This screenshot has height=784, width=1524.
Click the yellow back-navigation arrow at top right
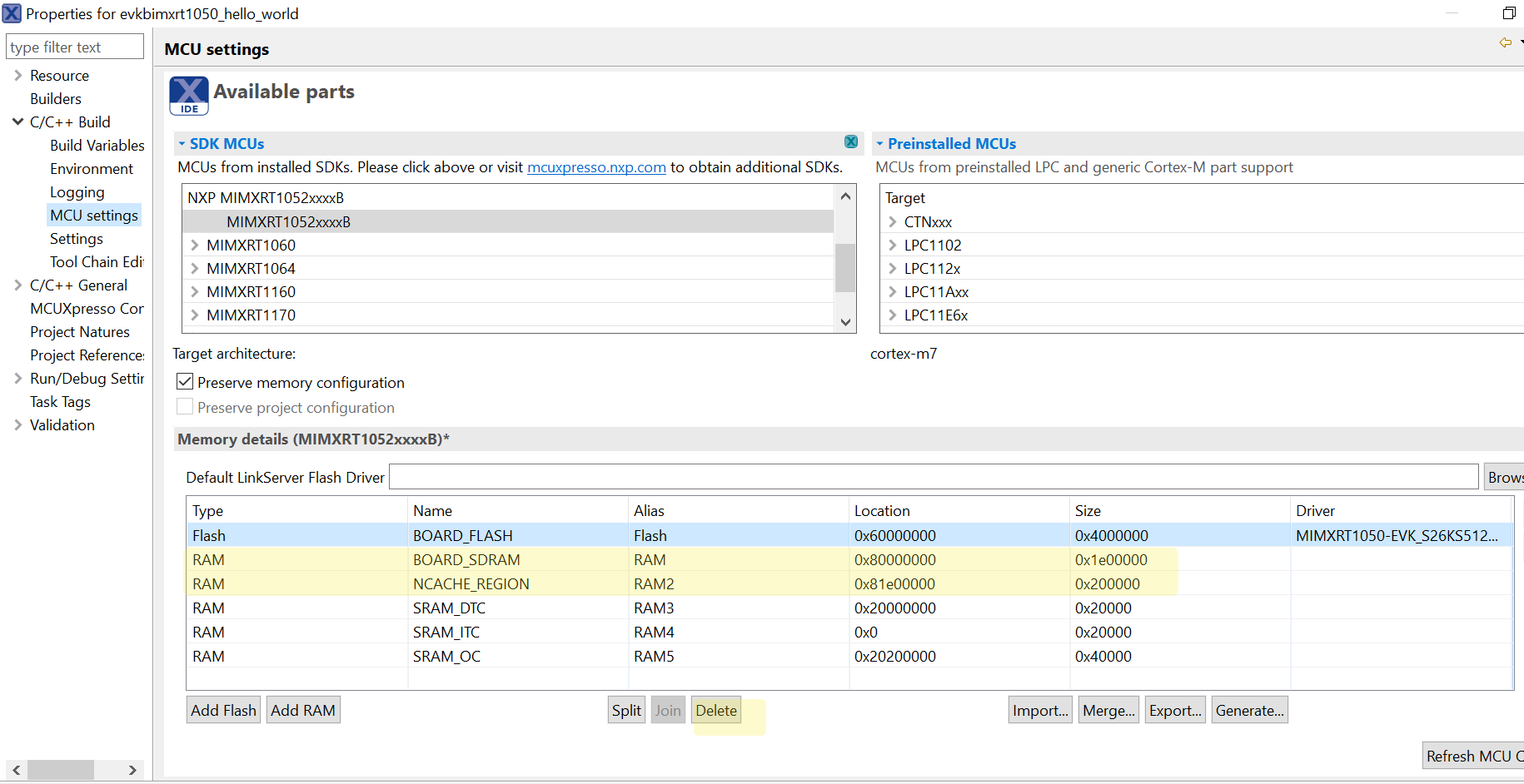pos(1505,42)
